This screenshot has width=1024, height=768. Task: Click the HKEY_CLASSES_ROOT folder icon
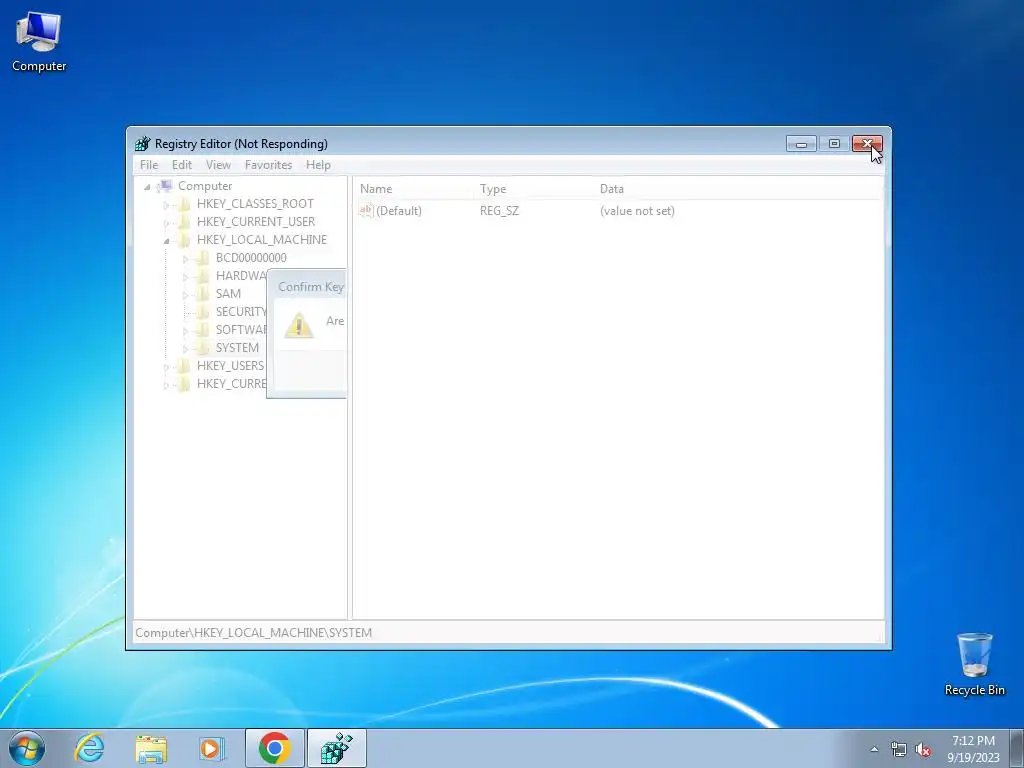pyautogui.click(x=184, y=204)
